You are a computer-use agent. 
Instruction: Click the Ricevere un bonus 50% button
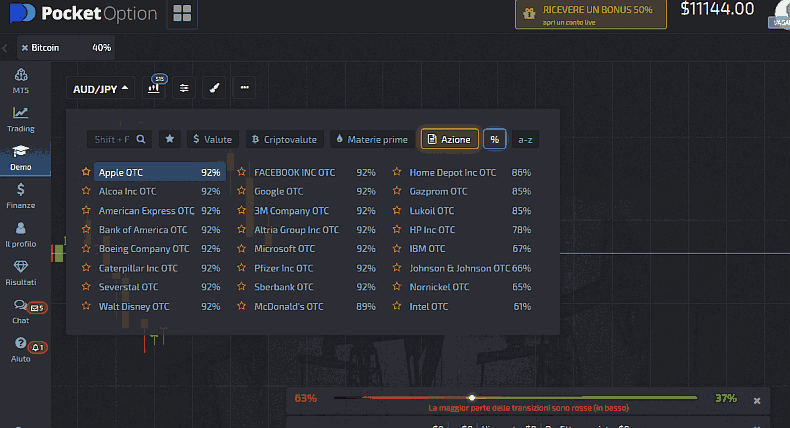click(586, 14)
